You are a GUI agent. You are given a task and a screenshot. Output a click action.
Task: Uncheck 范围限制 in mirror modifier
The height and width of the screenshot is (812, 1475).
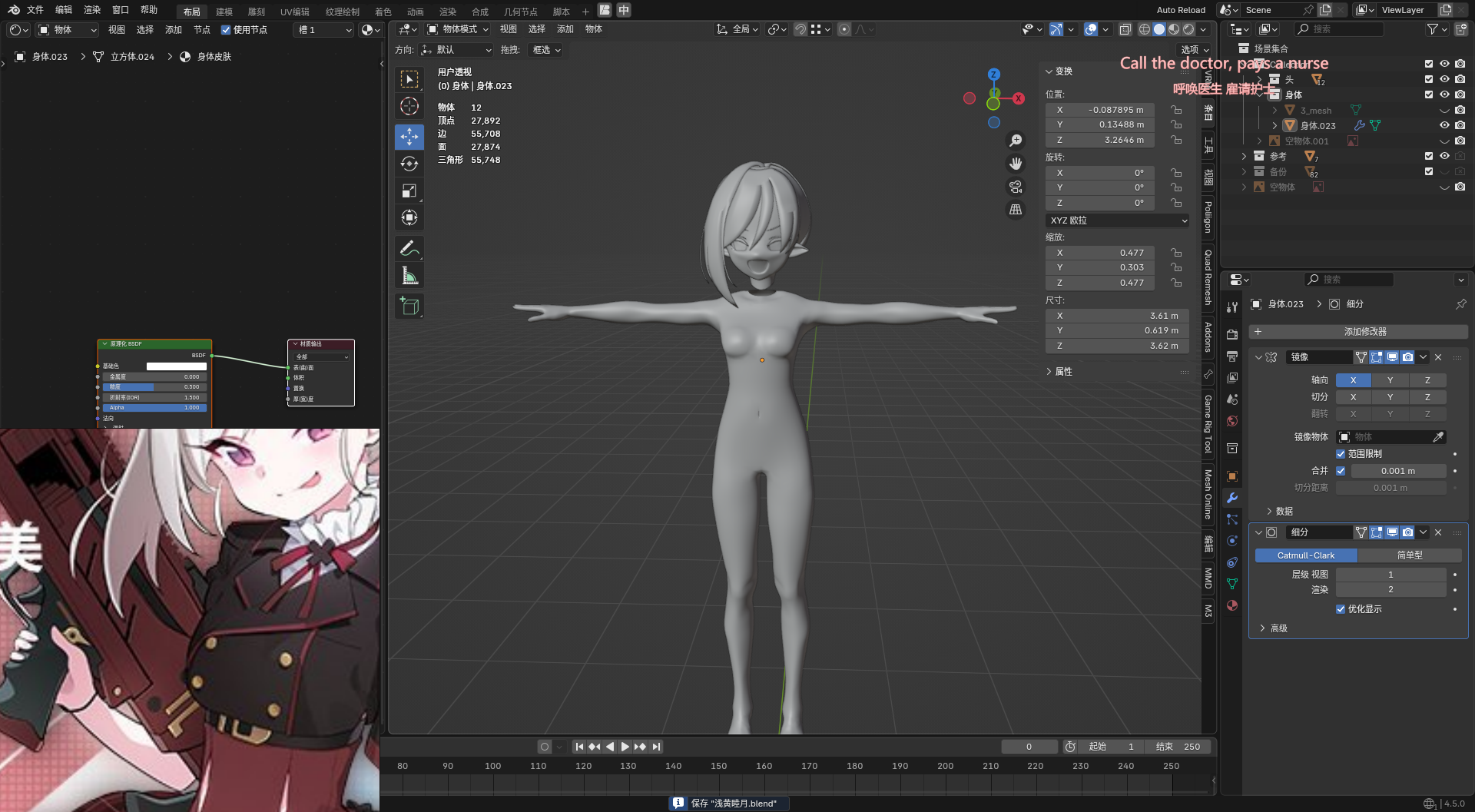pos(1341,454)
